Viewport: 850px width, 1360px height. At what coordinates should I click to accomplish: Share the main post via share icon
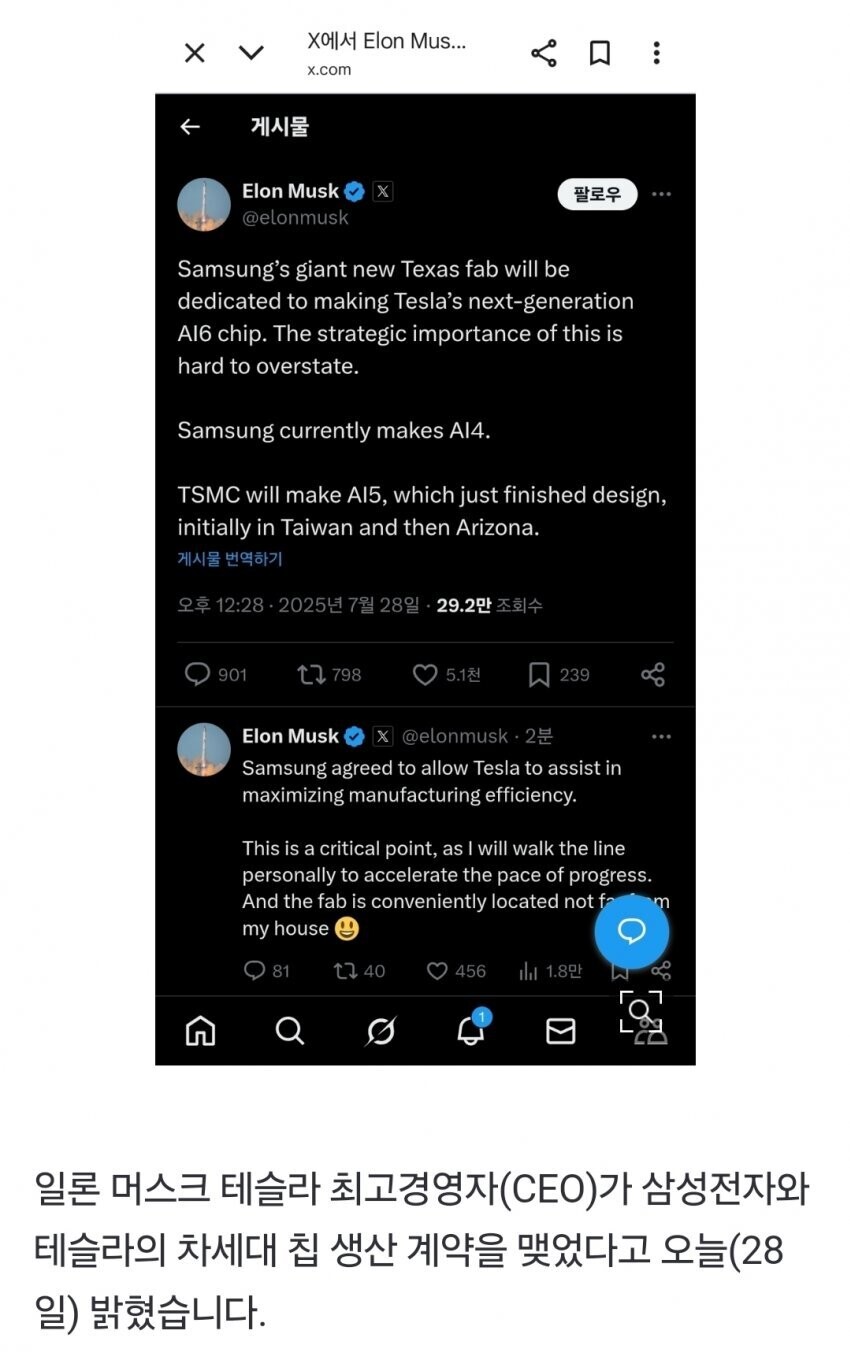coord(653,675)
